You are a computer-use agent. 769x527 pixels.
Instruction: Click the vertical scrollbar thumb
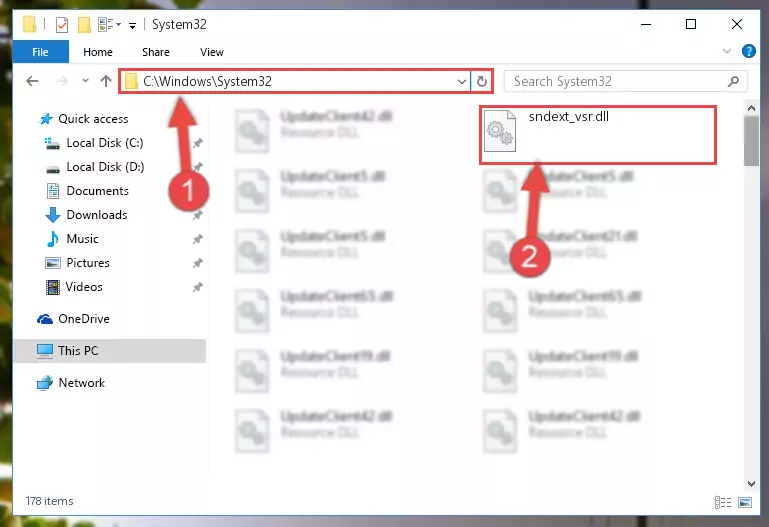click(x=751, y=141)
